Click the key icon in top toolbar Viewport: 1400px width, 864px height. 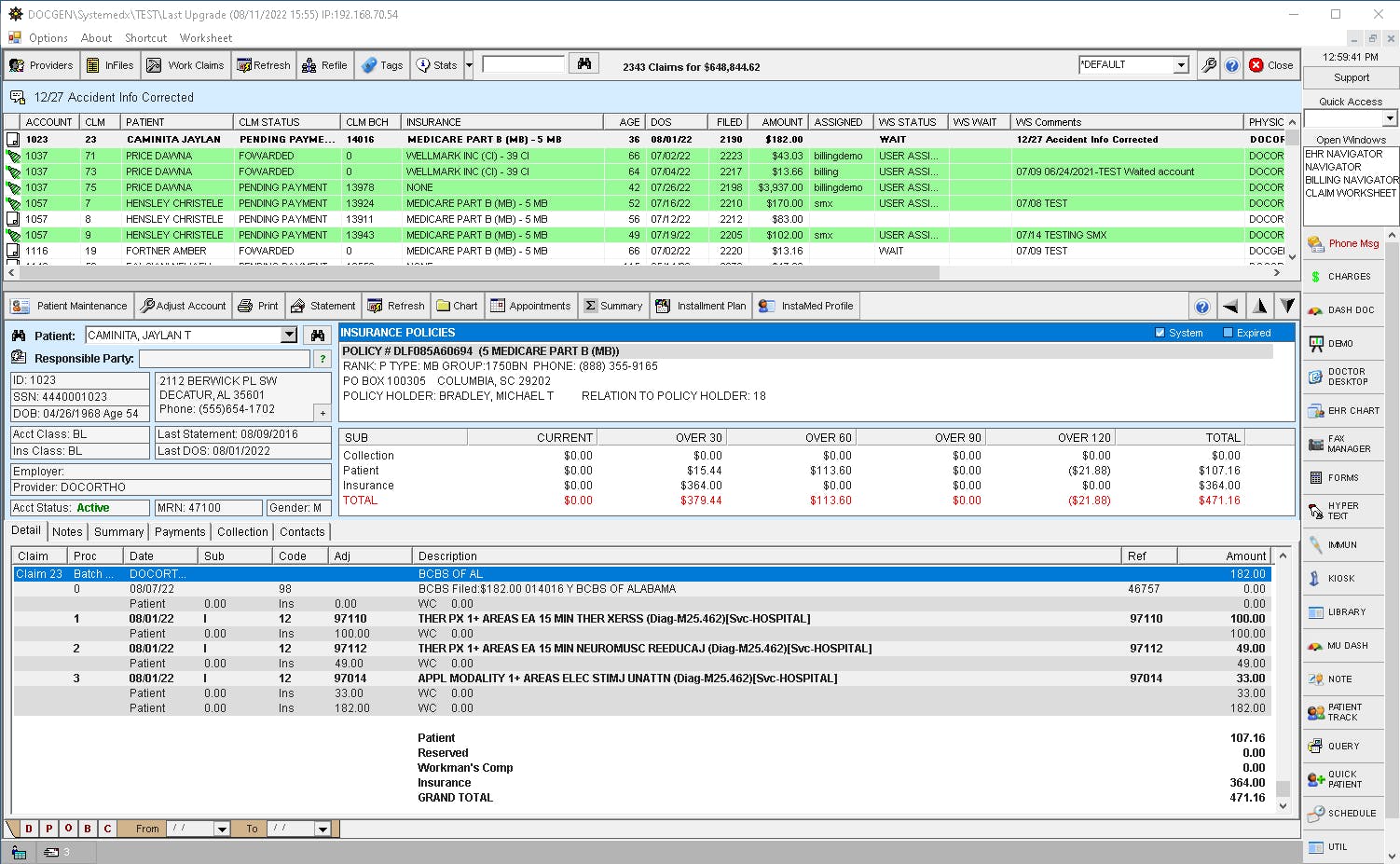[x=1208, y=65]
